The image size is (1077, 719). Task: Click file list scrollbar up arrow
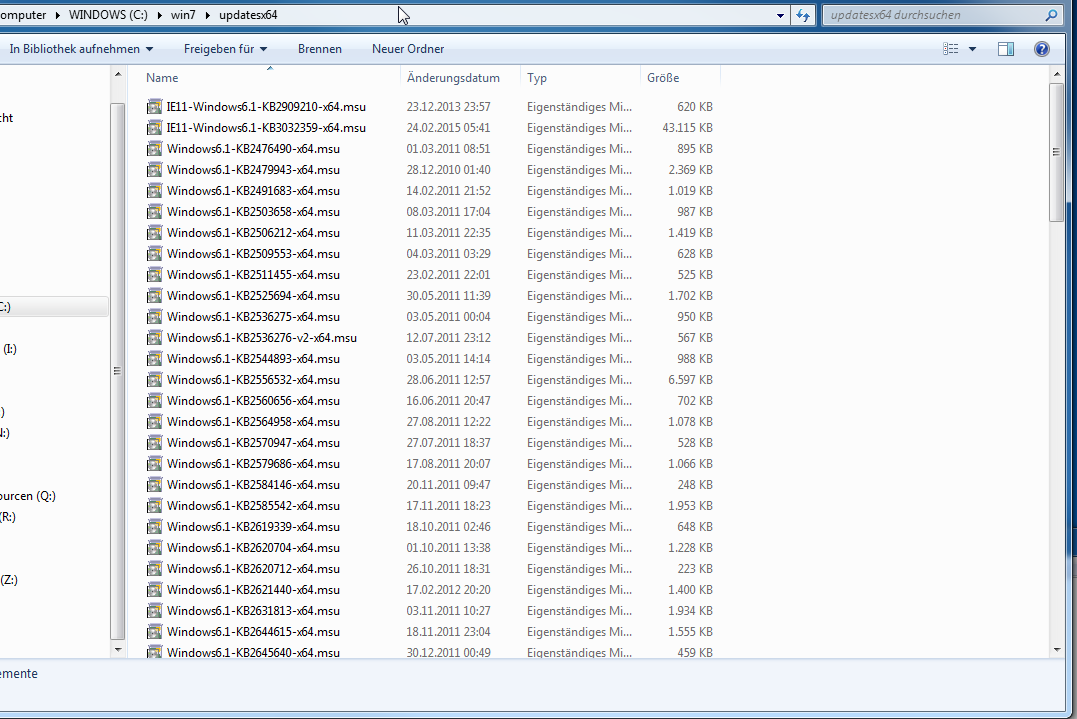pos(1056,74)
